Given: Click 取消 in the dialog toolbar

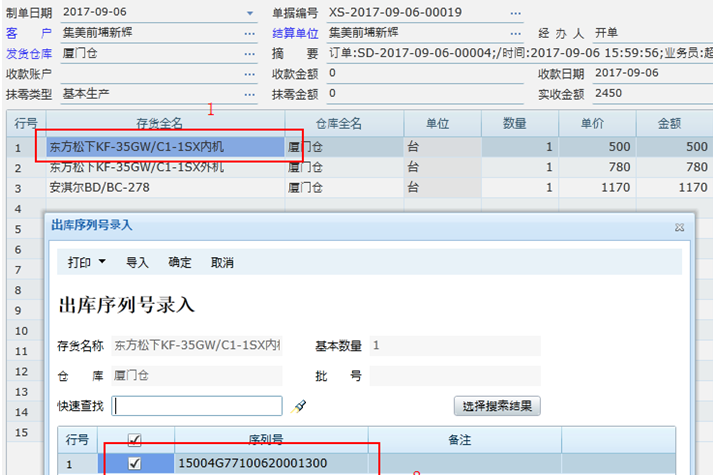Looking at the screenshot, I should 222,262.
